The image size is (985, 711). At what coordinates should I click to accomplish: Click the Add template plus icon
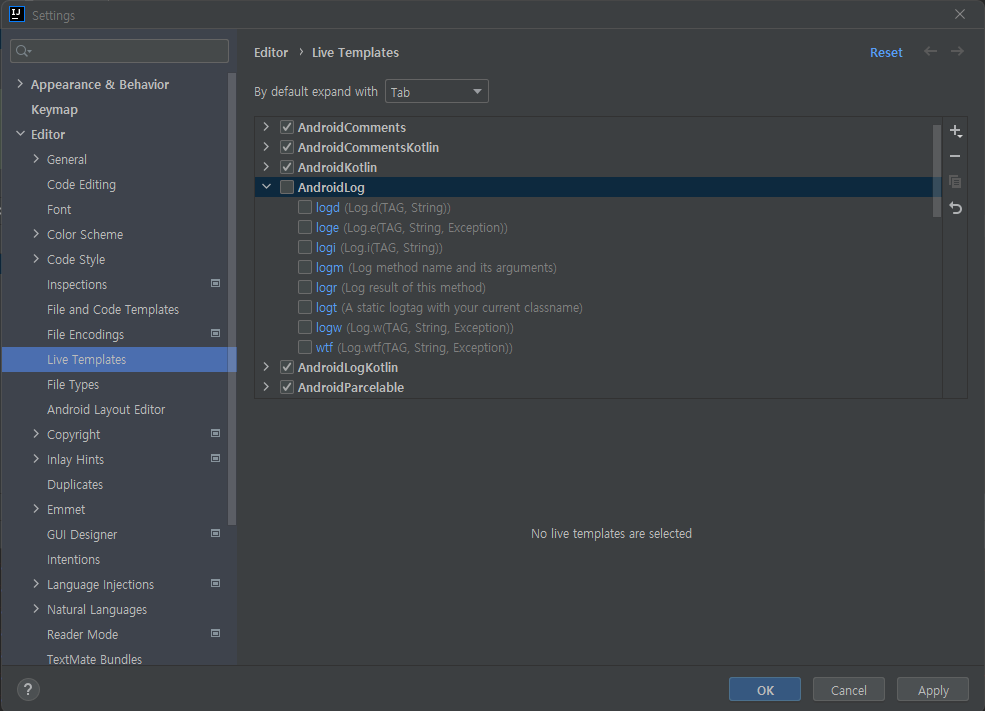pos(955,131)
